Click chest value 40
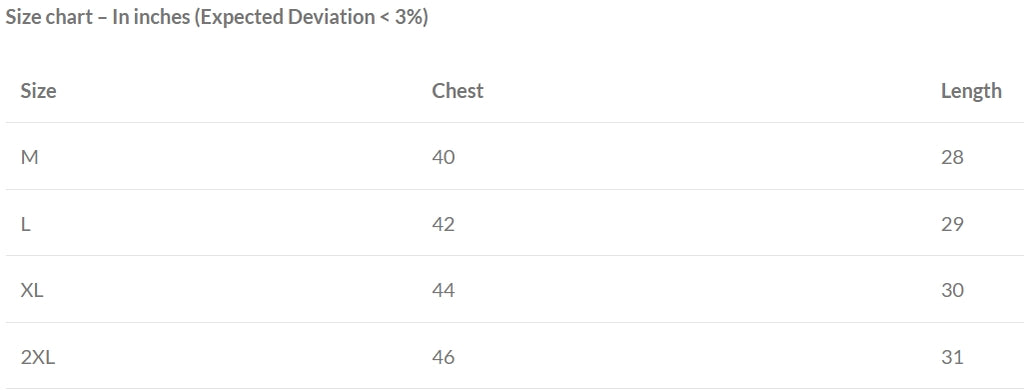 click(443, 157)
